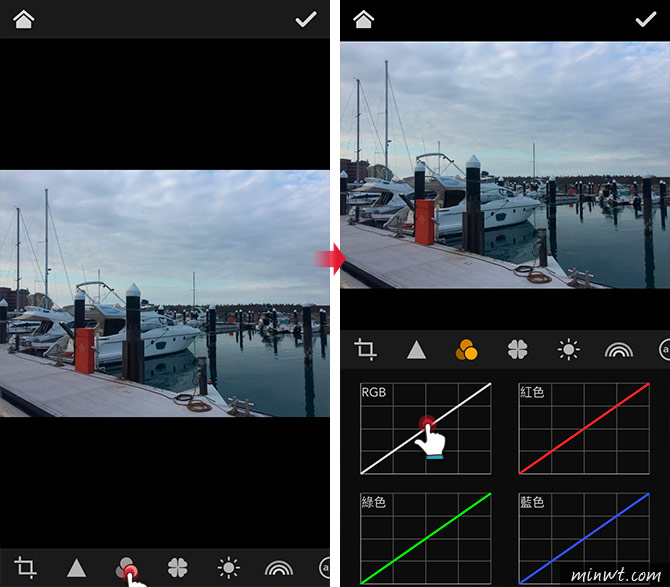Tap the highlighted orange color circles icon

click(x=467, y=349)
